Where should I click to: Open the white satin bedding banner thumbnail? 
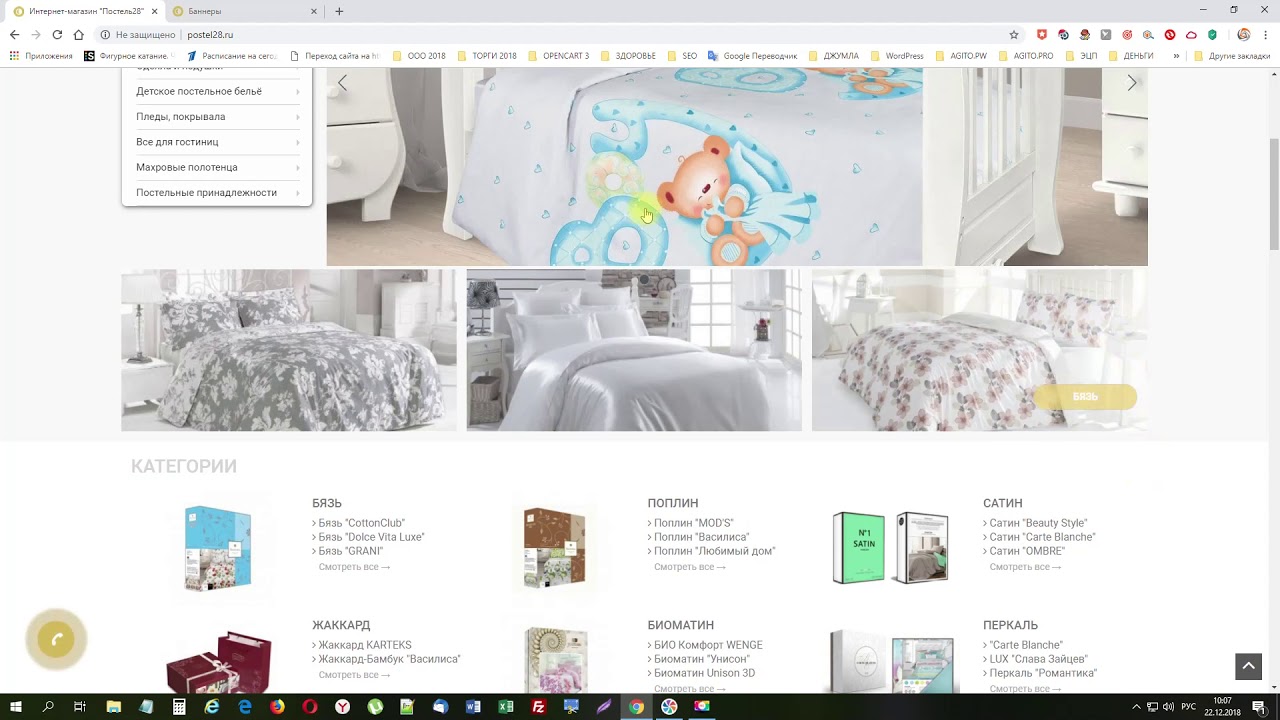click(x=634, y=350)
